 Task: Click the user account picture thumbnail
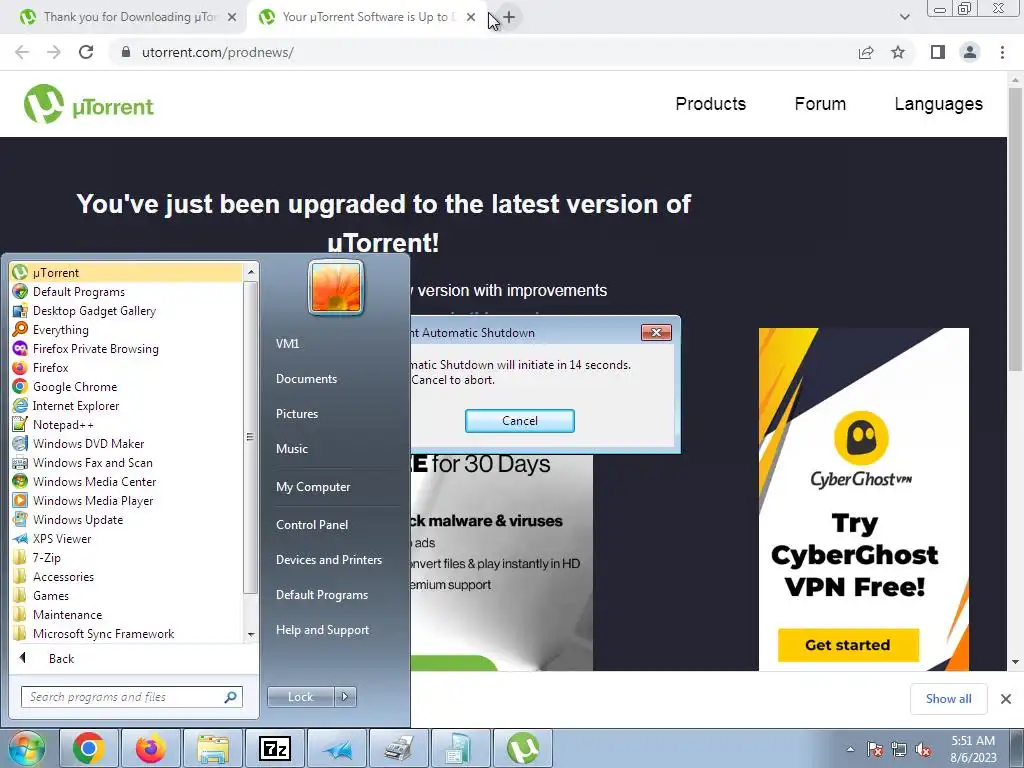coord(336,287)
